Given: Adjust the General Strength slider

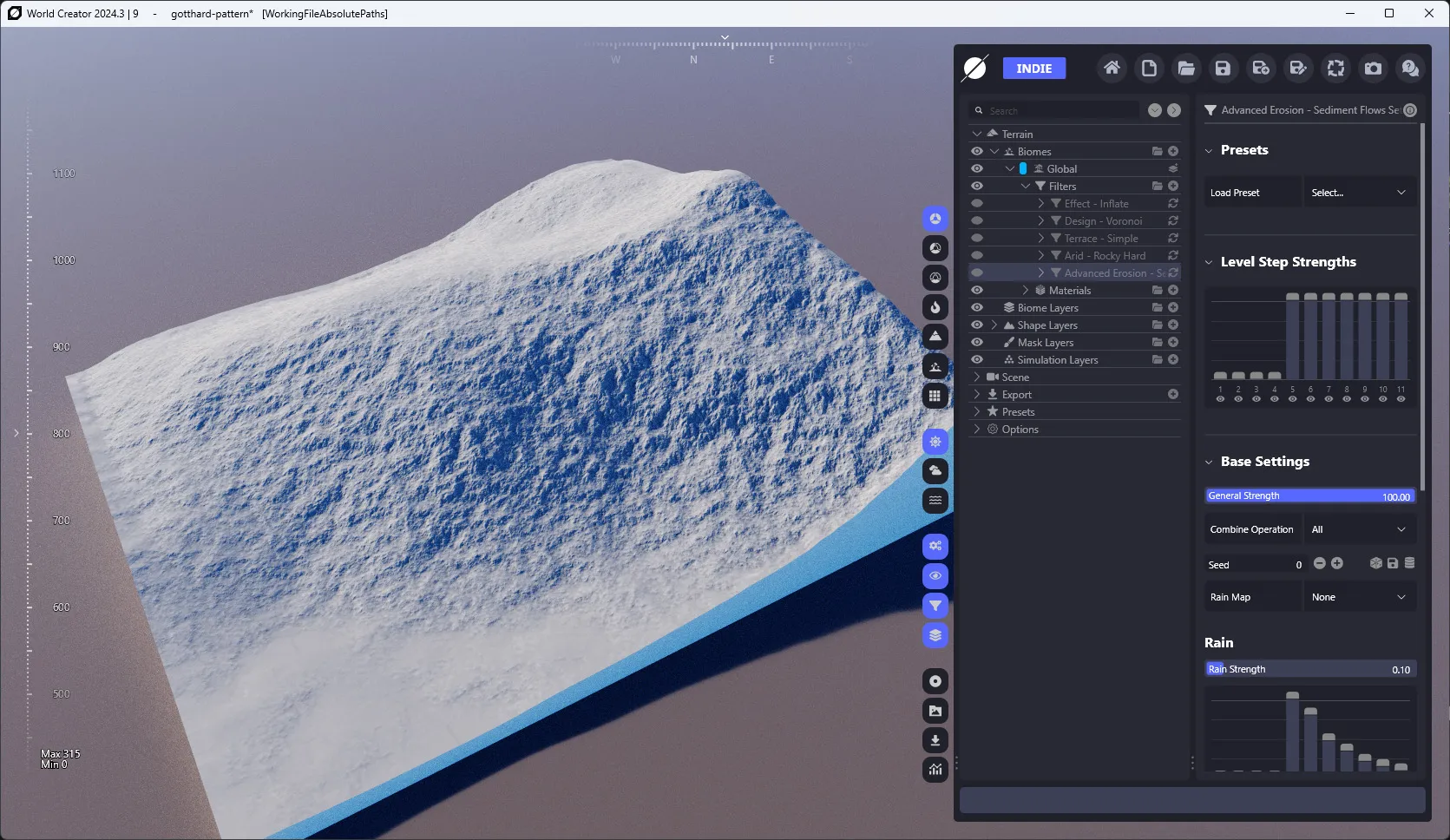Looking at the screenshot, I should click(1310, 495).
